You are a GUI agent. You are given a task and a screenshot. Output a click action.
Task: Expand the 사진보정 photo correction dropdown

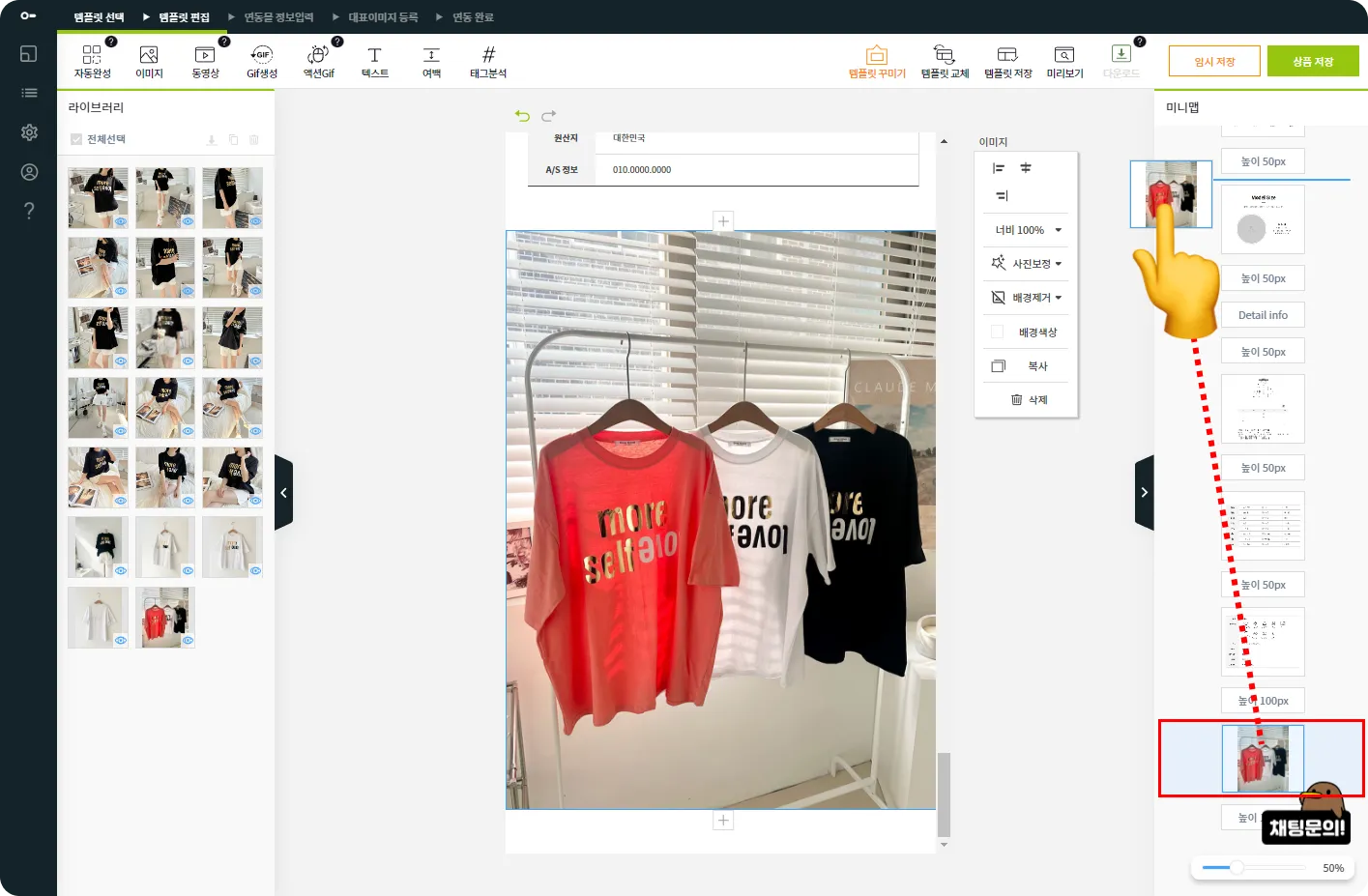tap(1027, 264)
